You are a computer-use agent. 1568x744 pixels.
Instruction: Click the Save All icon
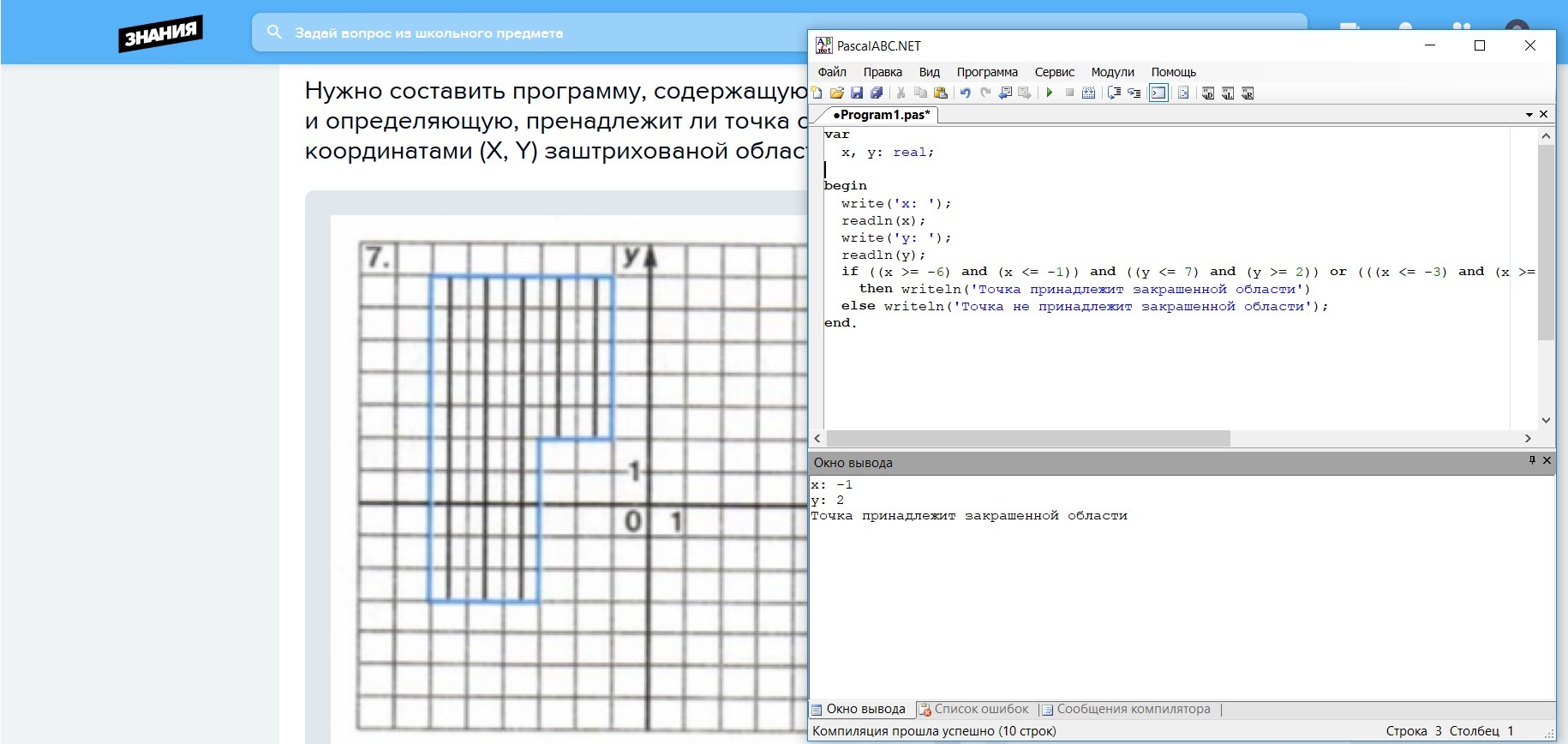pyautogui.click(x=876, y=93)
